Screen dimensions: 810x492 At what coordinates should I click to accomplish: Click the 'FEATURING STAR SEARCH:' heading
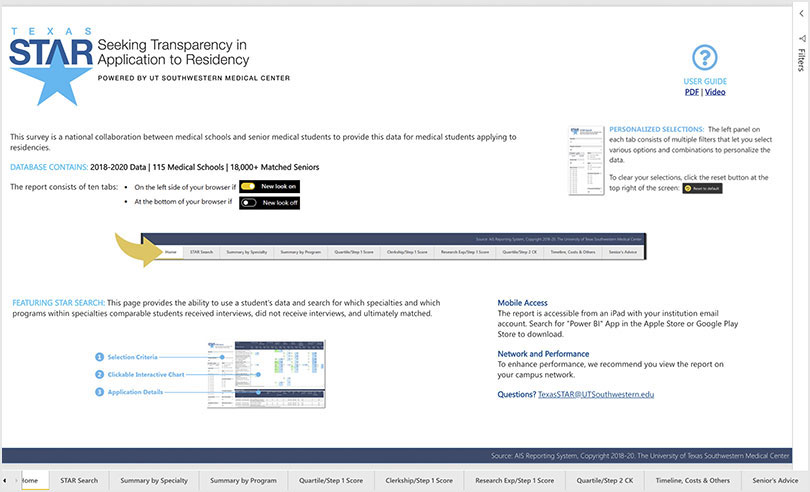pos(58,303)
